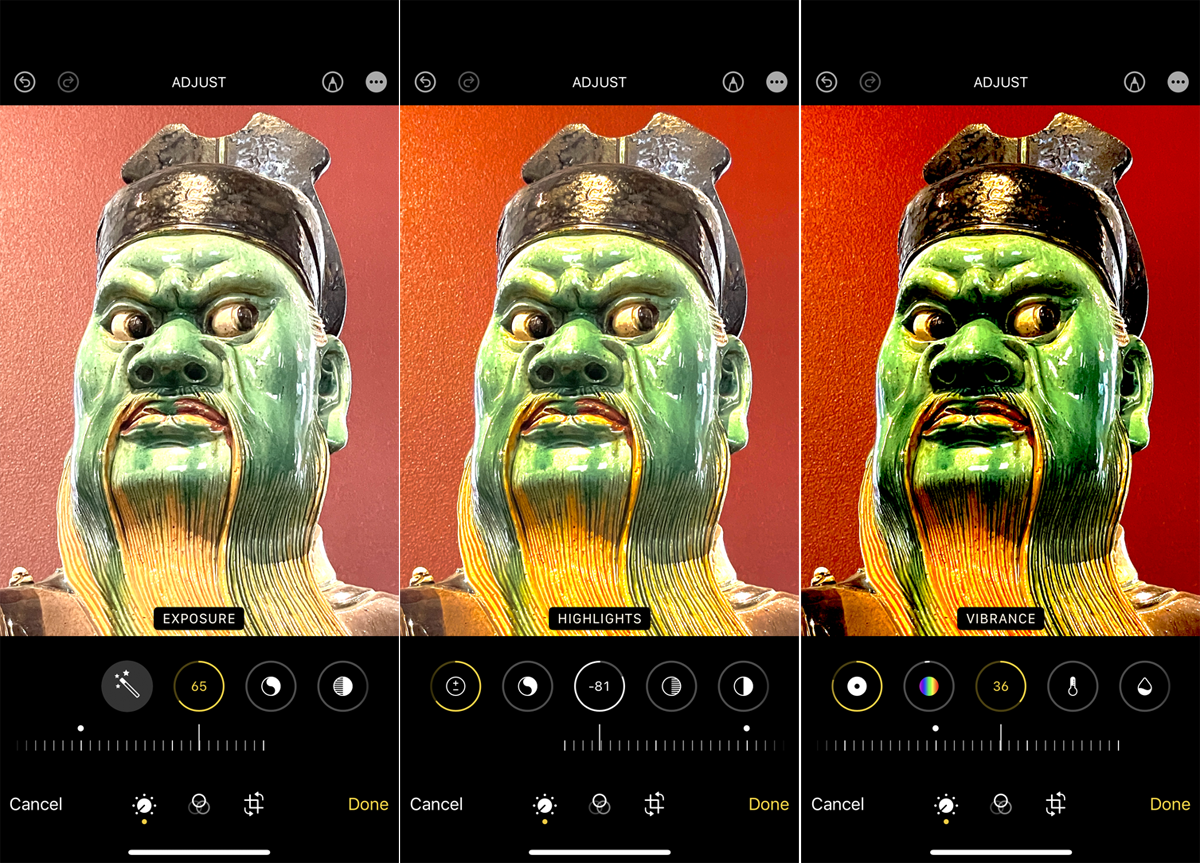Tap the Auto-enhance magic wand in Exposure screen

coord(127,686)
